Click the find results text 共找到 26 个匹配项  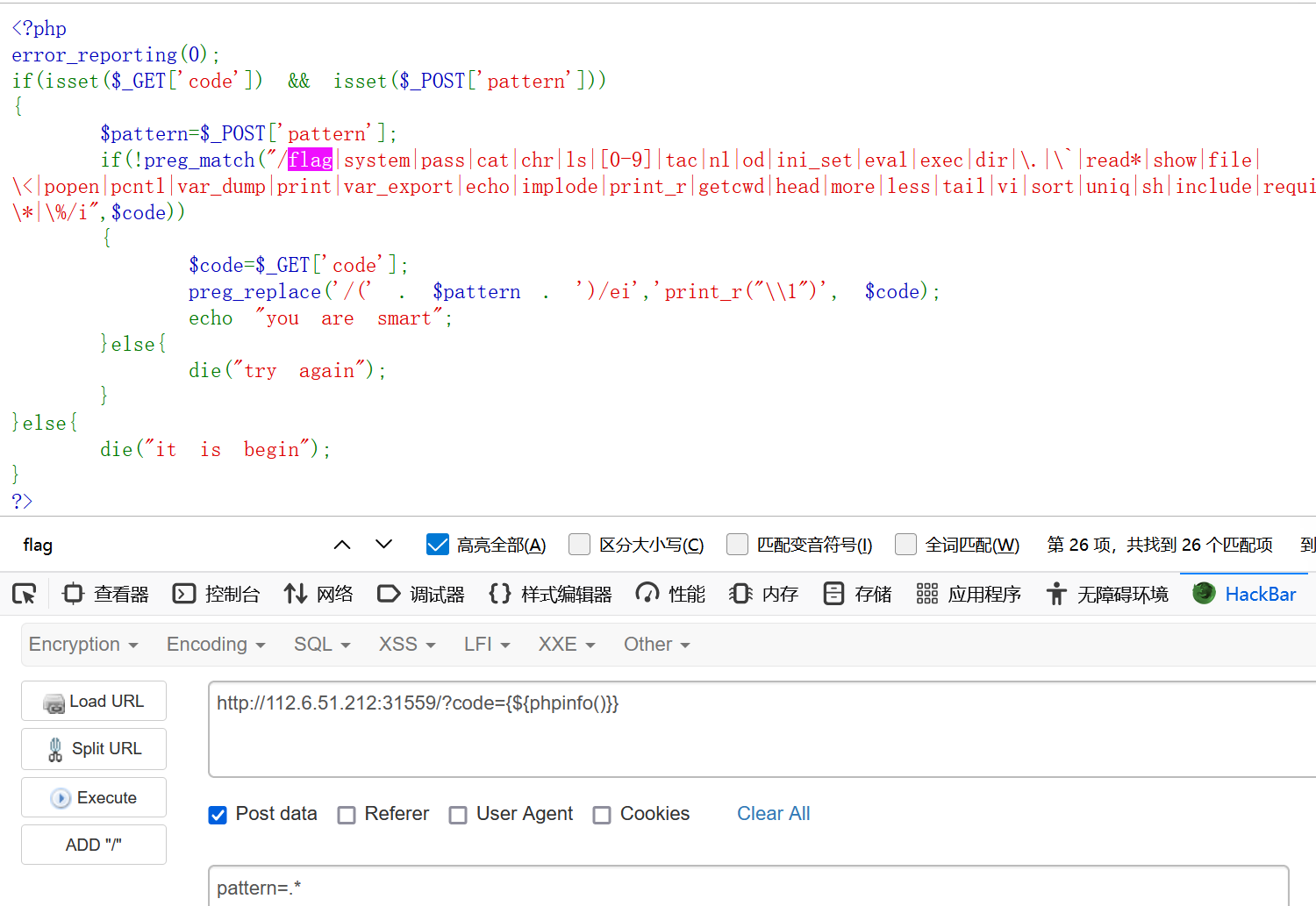tap(1199, 545)
